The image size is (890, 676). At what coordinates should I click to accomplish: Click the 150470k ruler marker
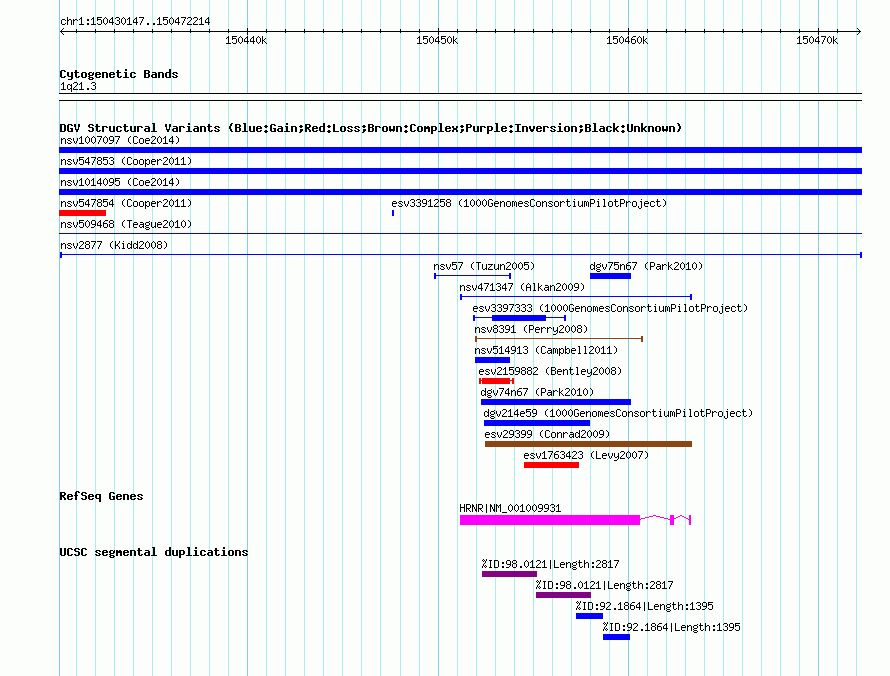(x=817, y=40)
